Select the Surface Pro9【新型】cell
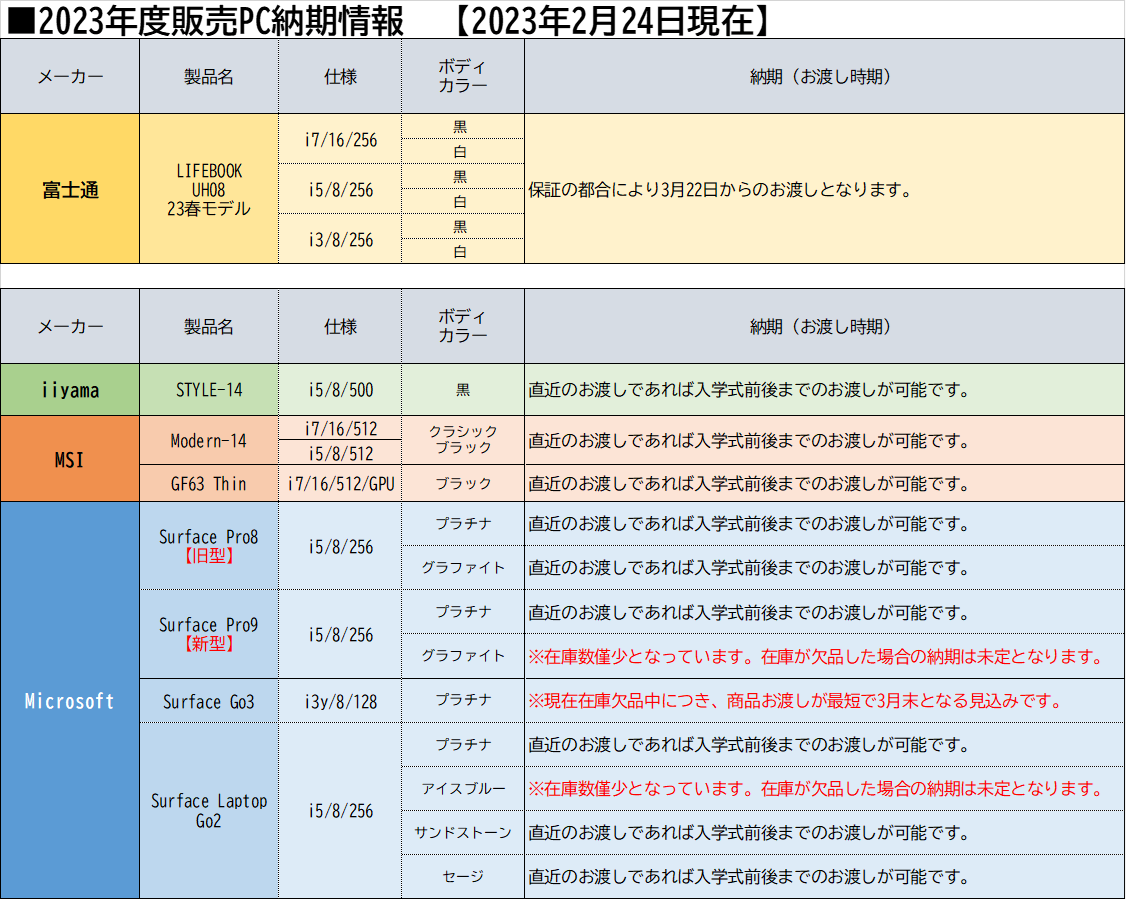 click(x=209, y=634)
